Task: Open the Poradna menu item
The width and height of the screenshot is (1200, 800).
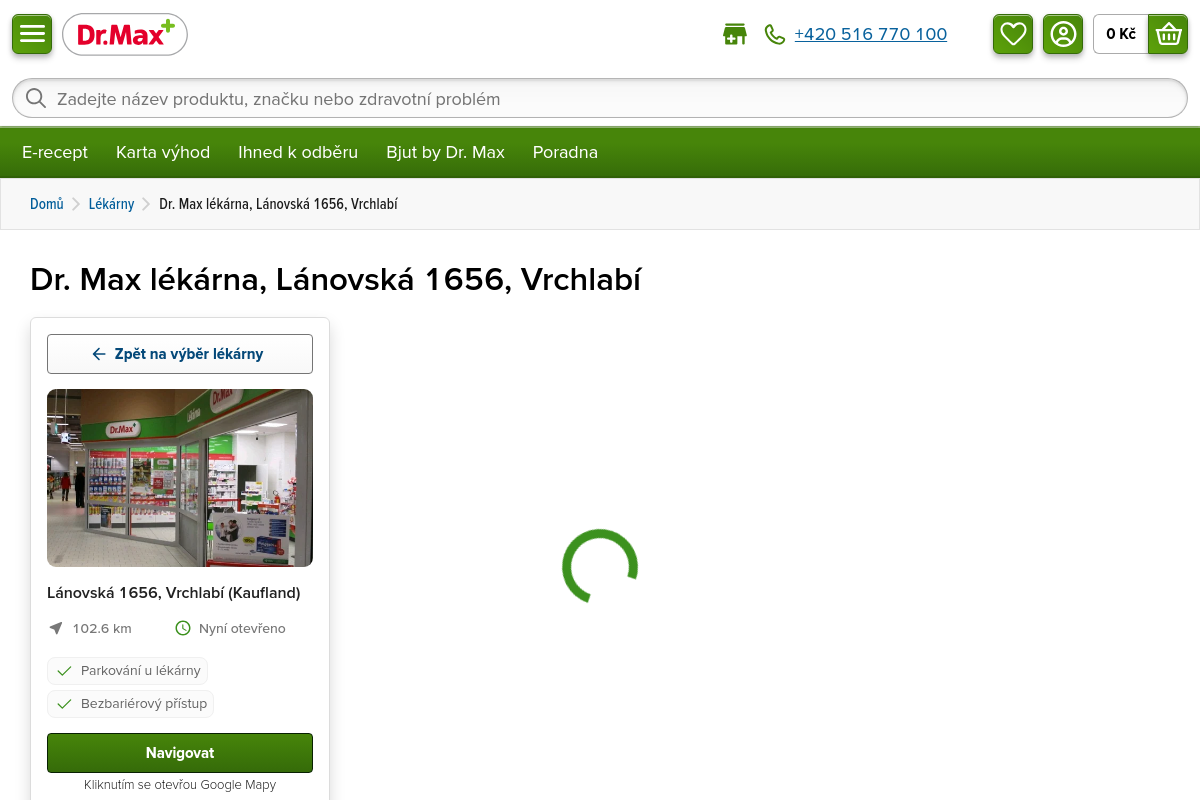Action: click(565, 152)
